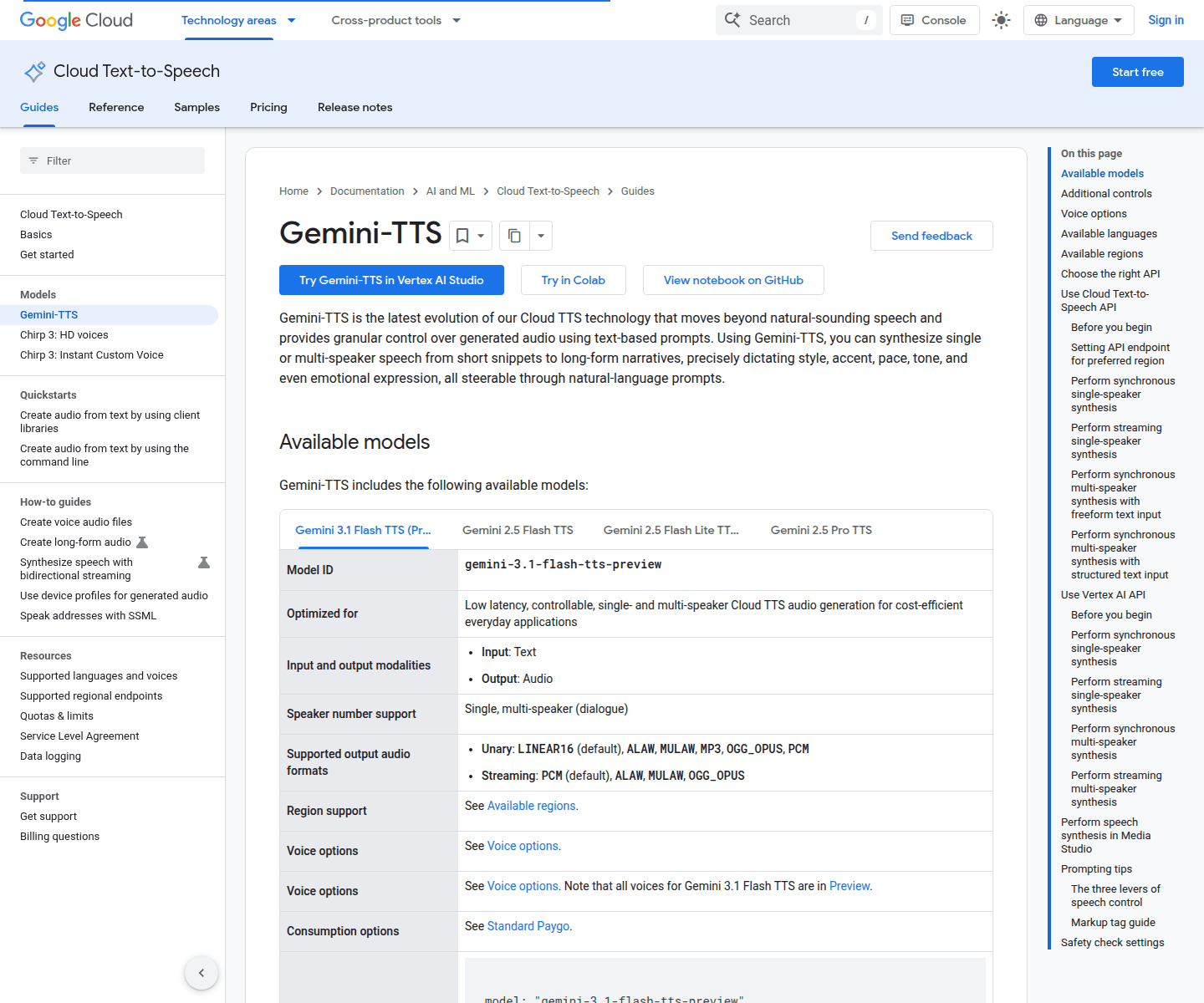Click View notebook on GitHub button
1204x1003 pixels.
point(733,280)
